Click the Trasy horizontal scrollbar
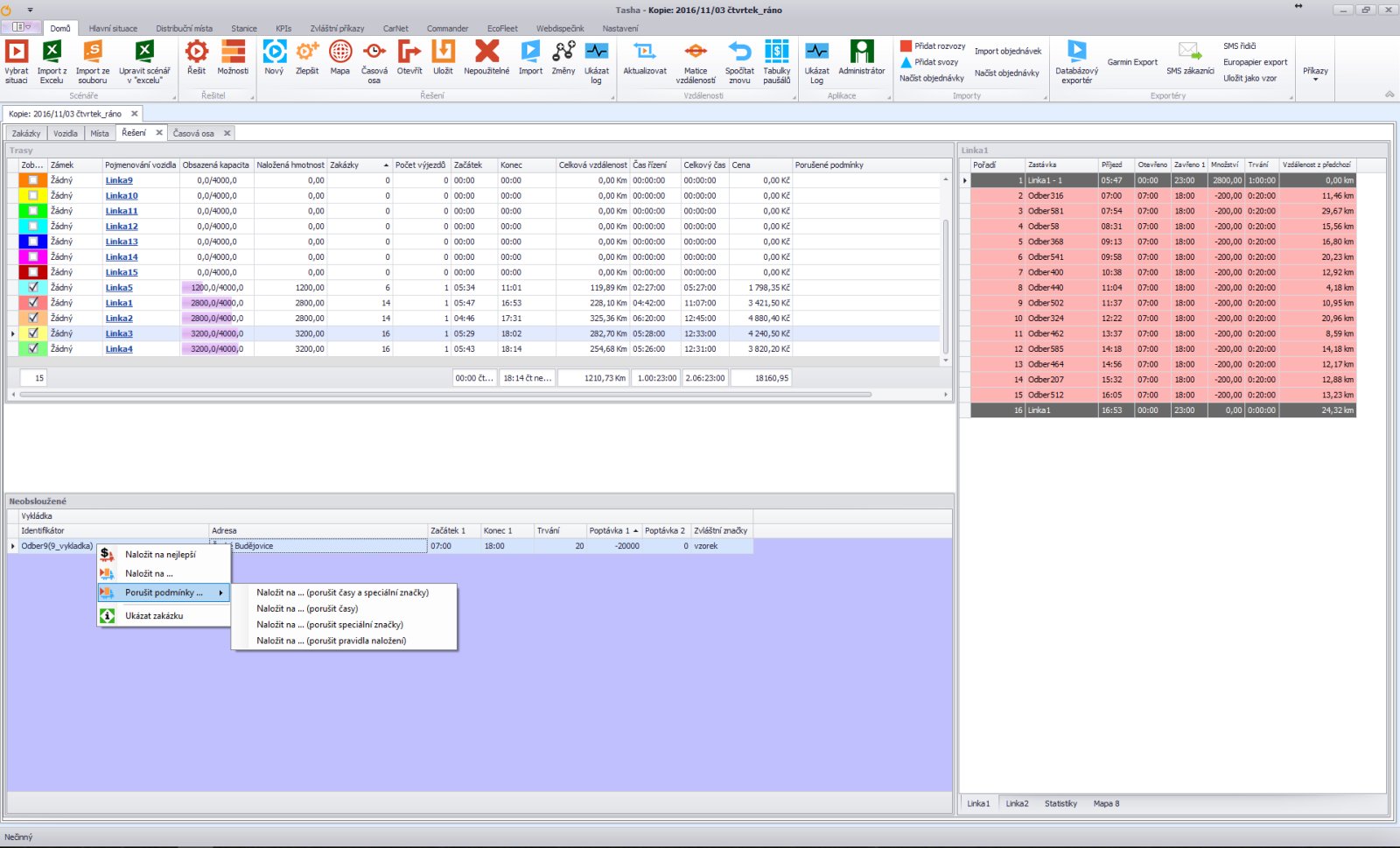 tap(445, 395)
